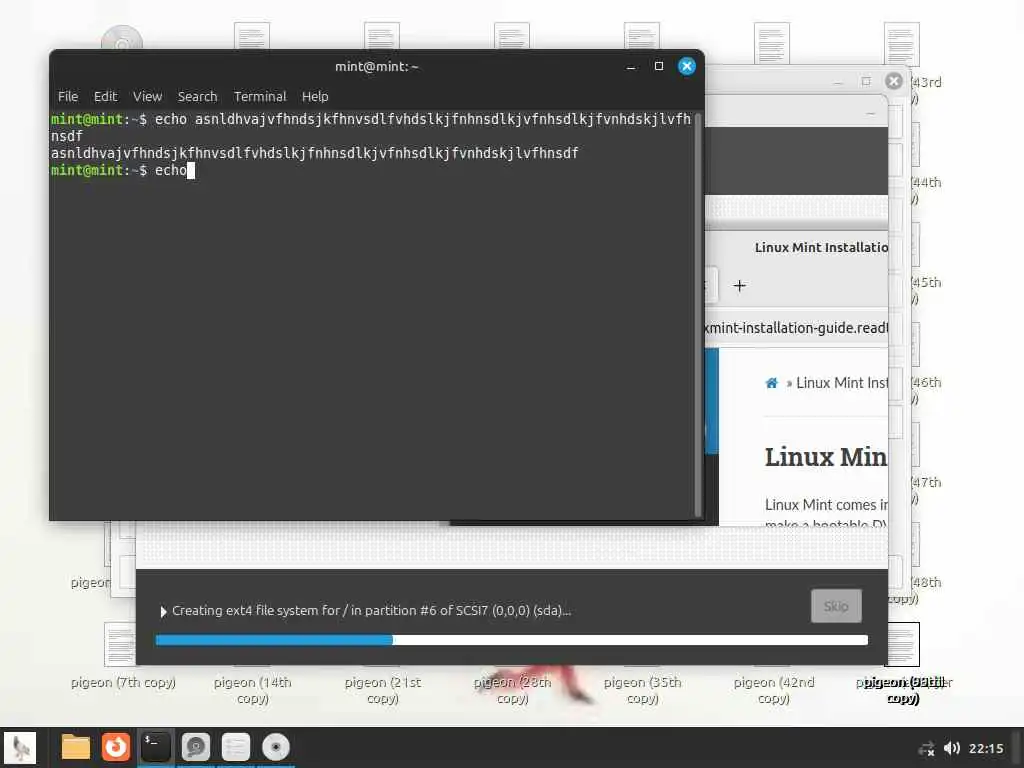Launch Firefox from the taskbar

(116, 748)
